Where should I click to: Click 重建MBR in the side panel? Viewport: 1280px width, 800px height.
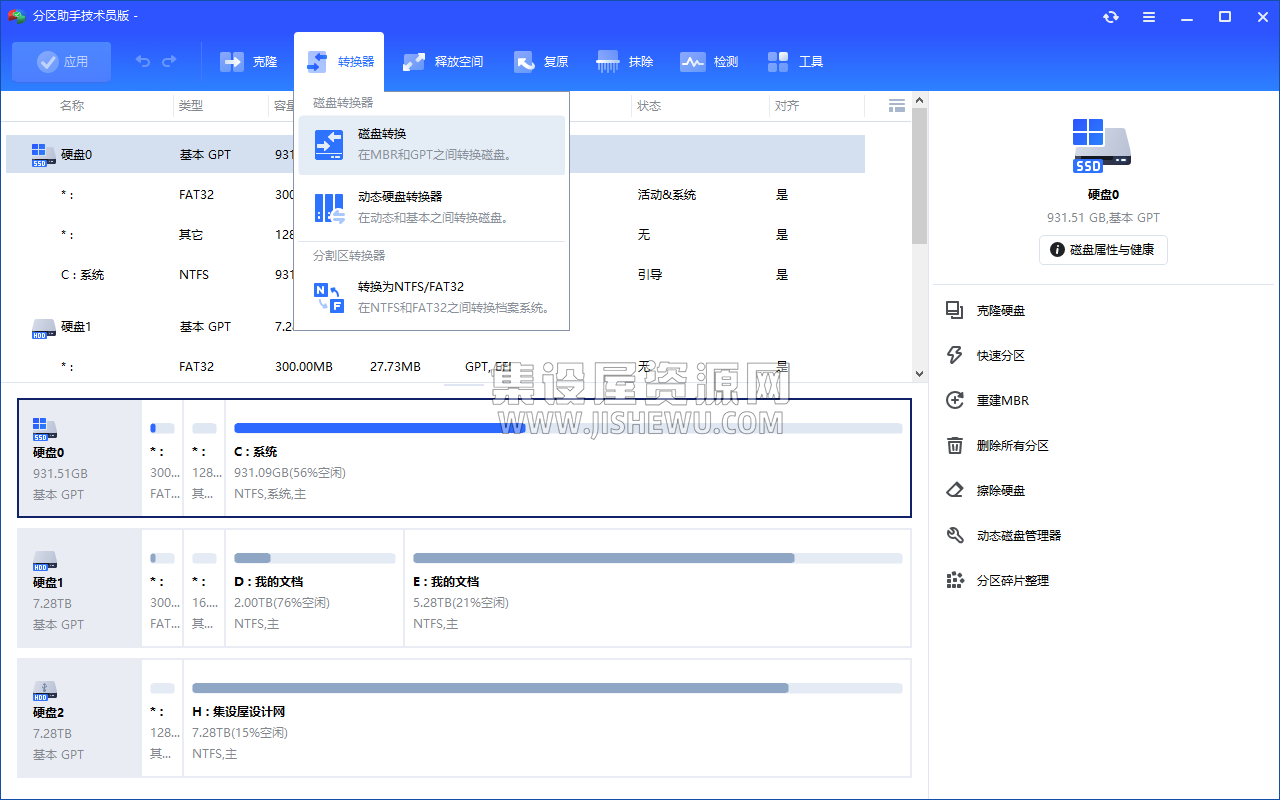[x=1002, y=401]
